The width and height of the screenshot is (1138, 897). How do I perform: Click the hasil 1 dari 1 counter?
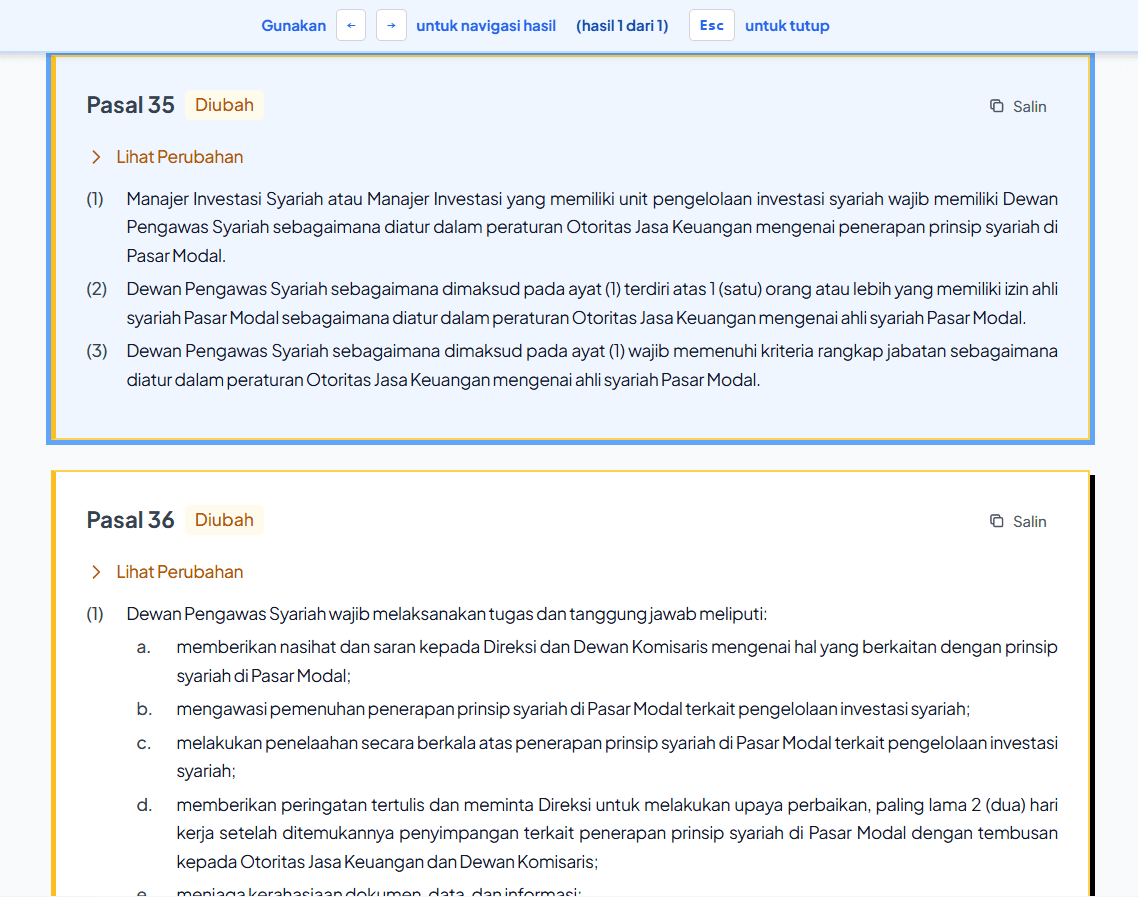tap(622, 25)
